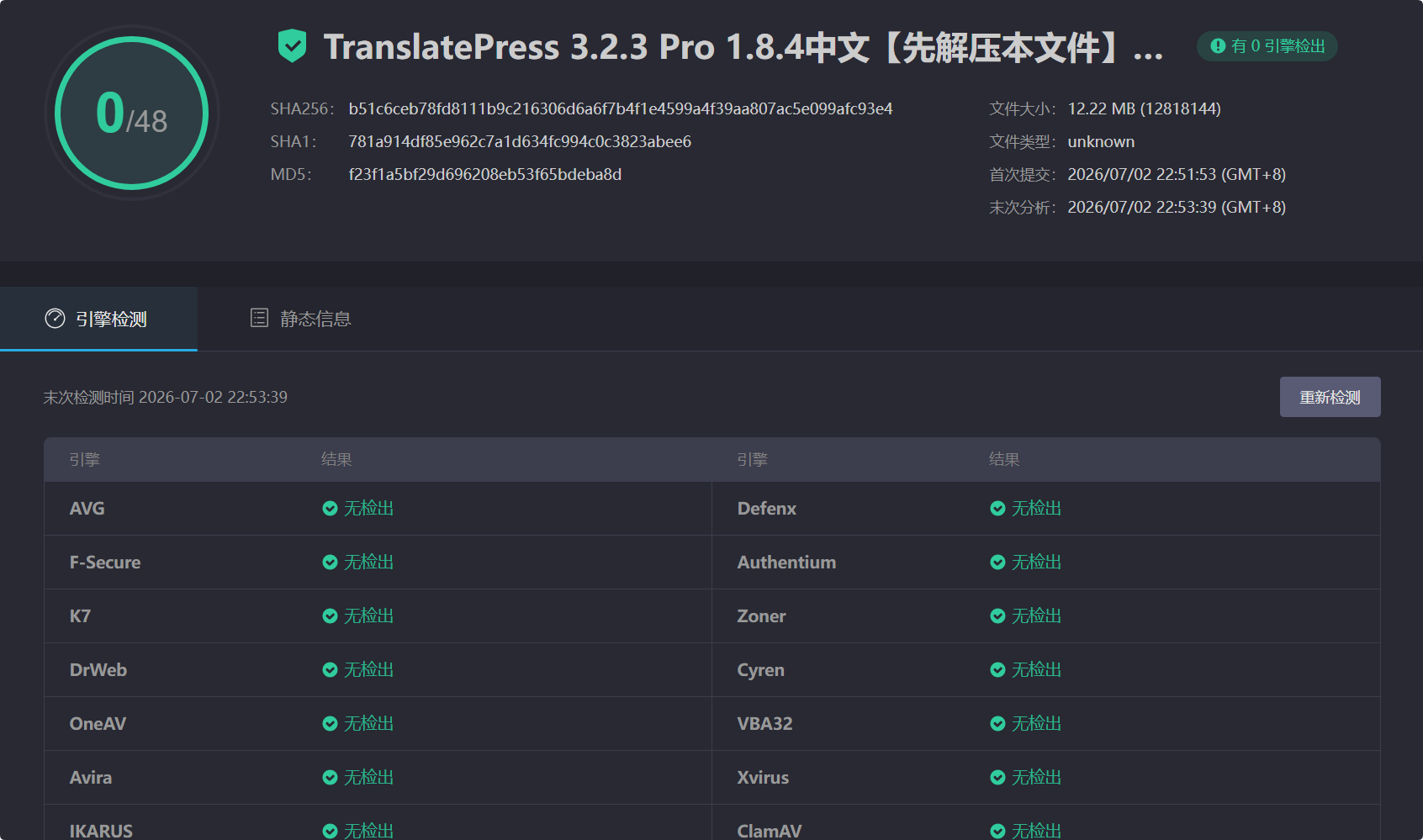Click F-Secure row's green check icon
Screen dimensions: 1423x840
coord(330,563)
